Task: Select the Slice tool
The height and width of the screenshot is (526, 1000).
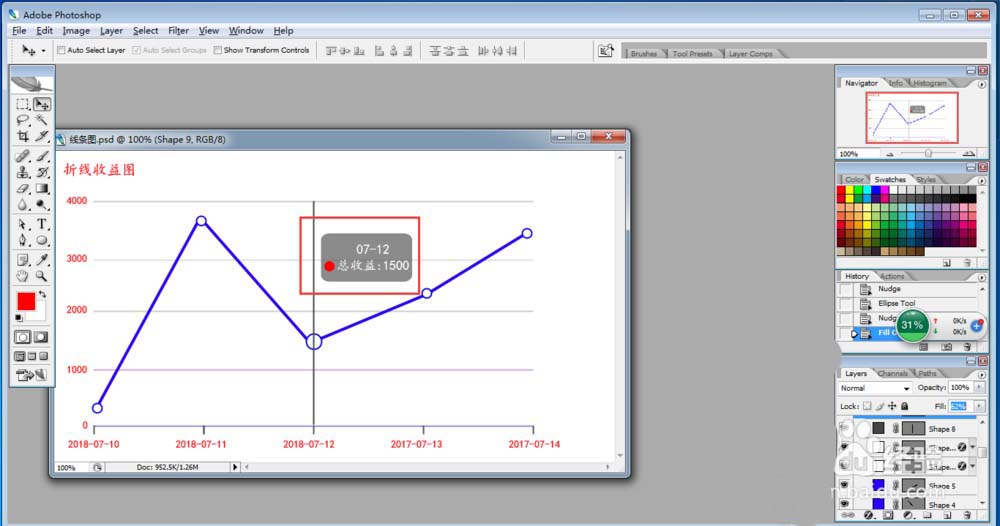Action: (x=42, y=136)
